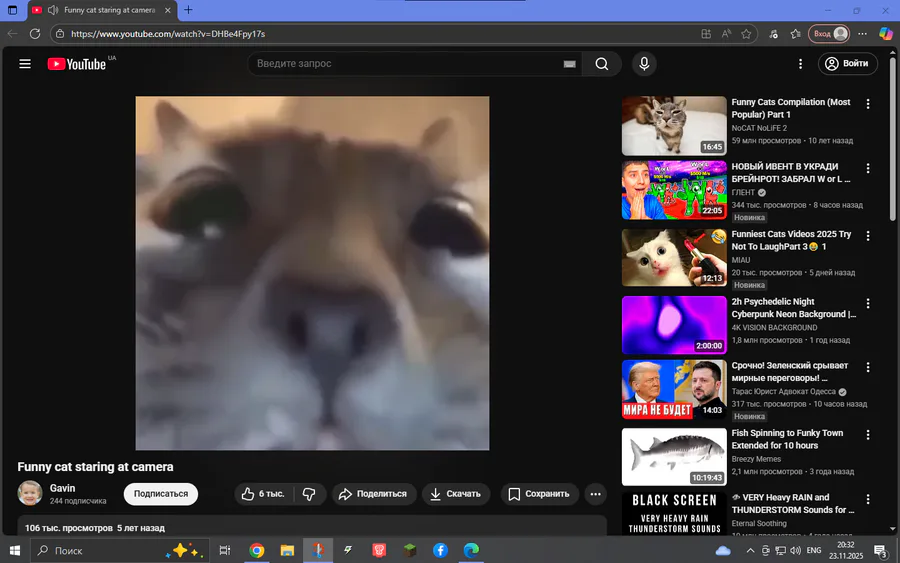Mute tab via speaker icon on tab
Screen dimensions: 900x563
pos(53,10)
